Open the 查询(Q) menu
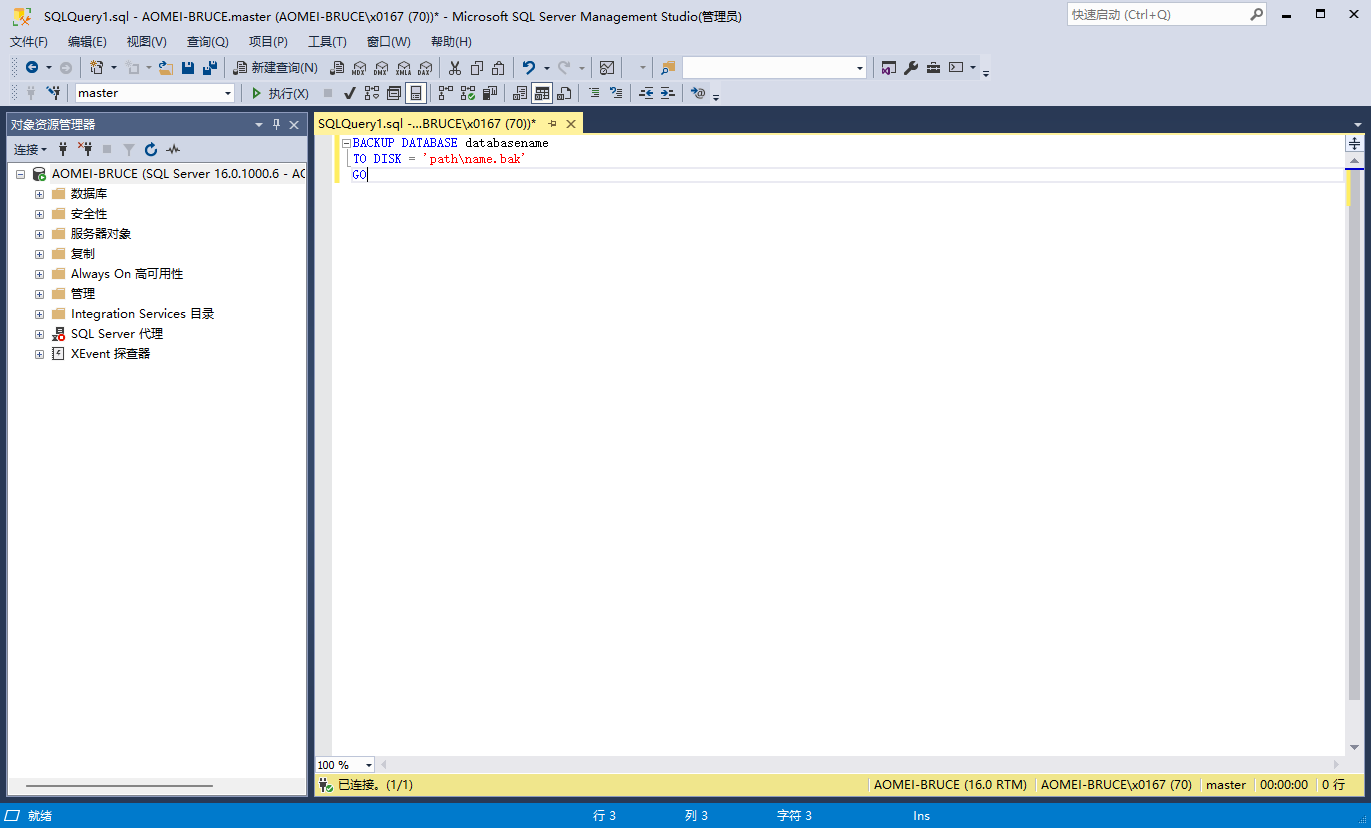Screen dimensions: 1371x828 [207, 41]
